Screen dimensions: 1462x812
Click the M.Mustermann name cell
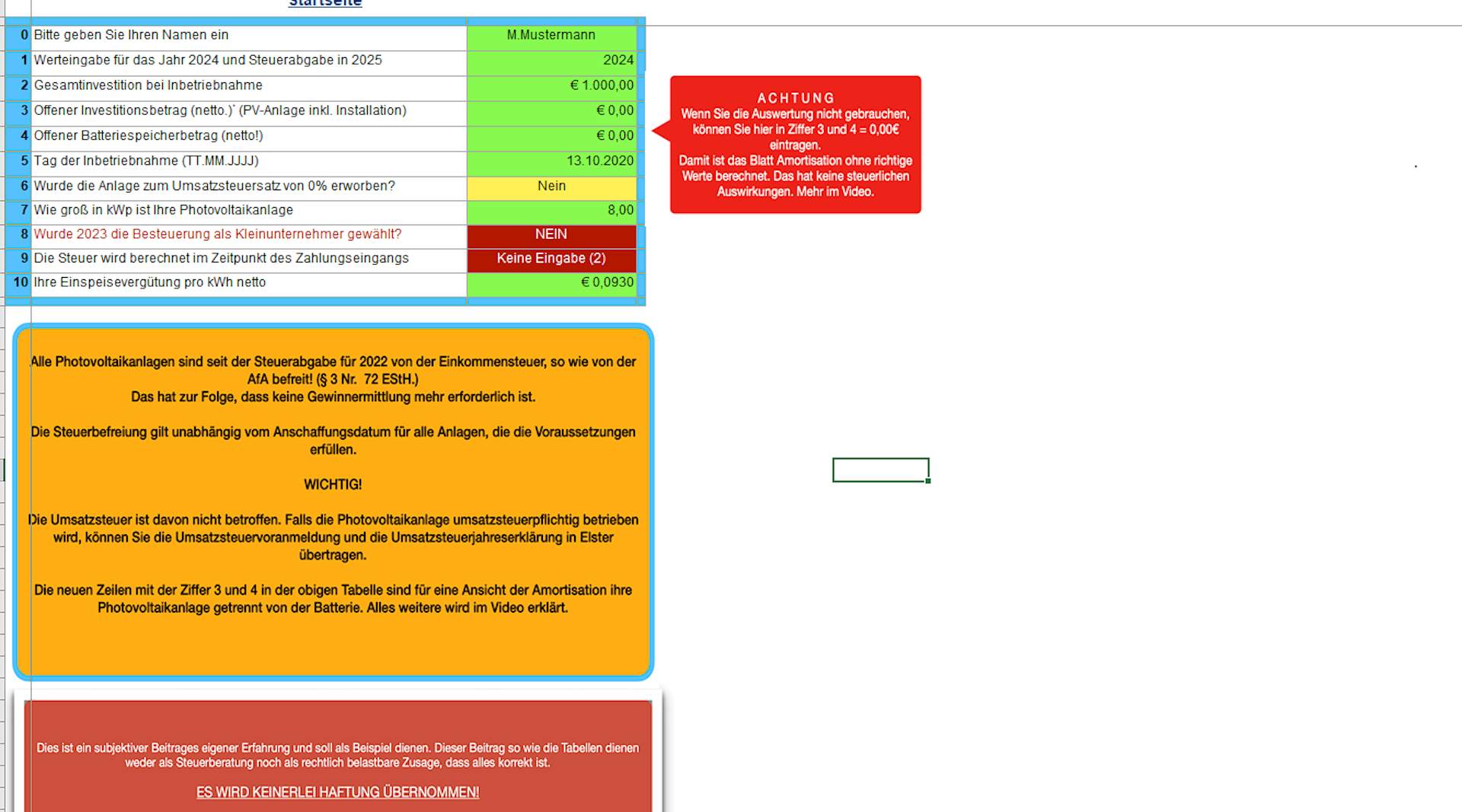coord(551,36)
